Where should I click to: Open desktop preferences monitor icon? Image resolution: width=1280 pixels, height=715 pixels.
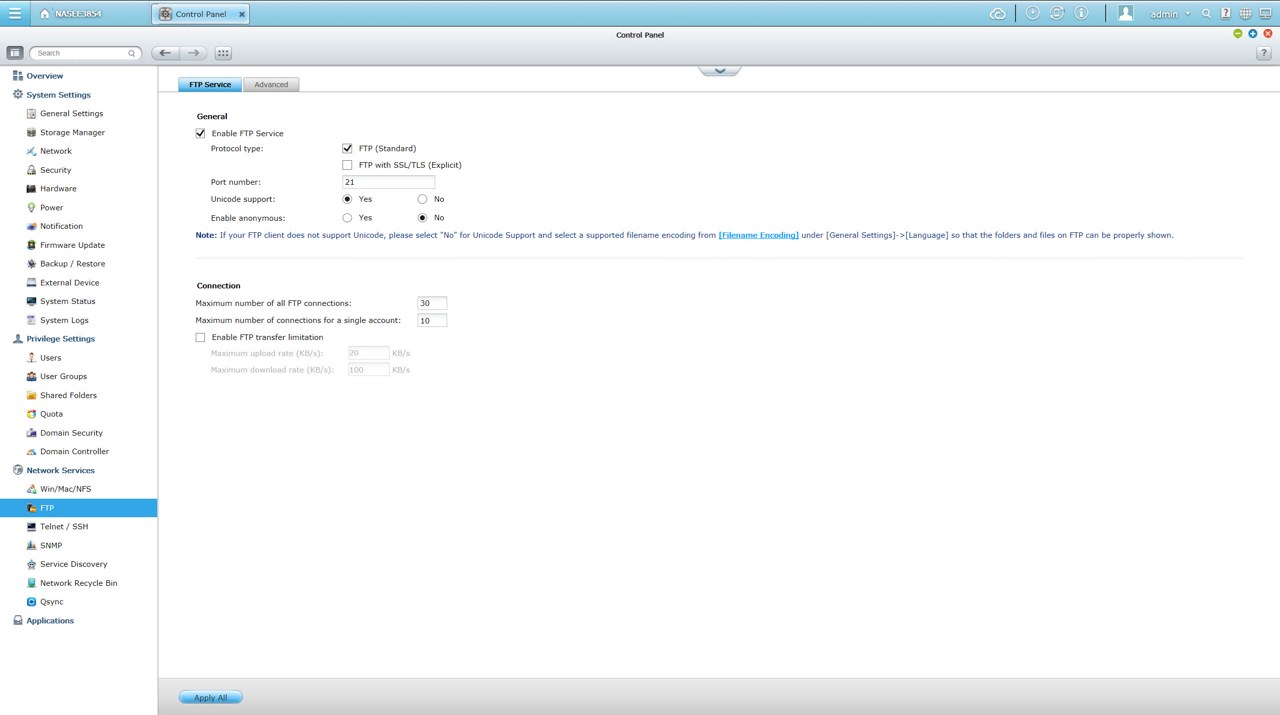point(1265,14)
